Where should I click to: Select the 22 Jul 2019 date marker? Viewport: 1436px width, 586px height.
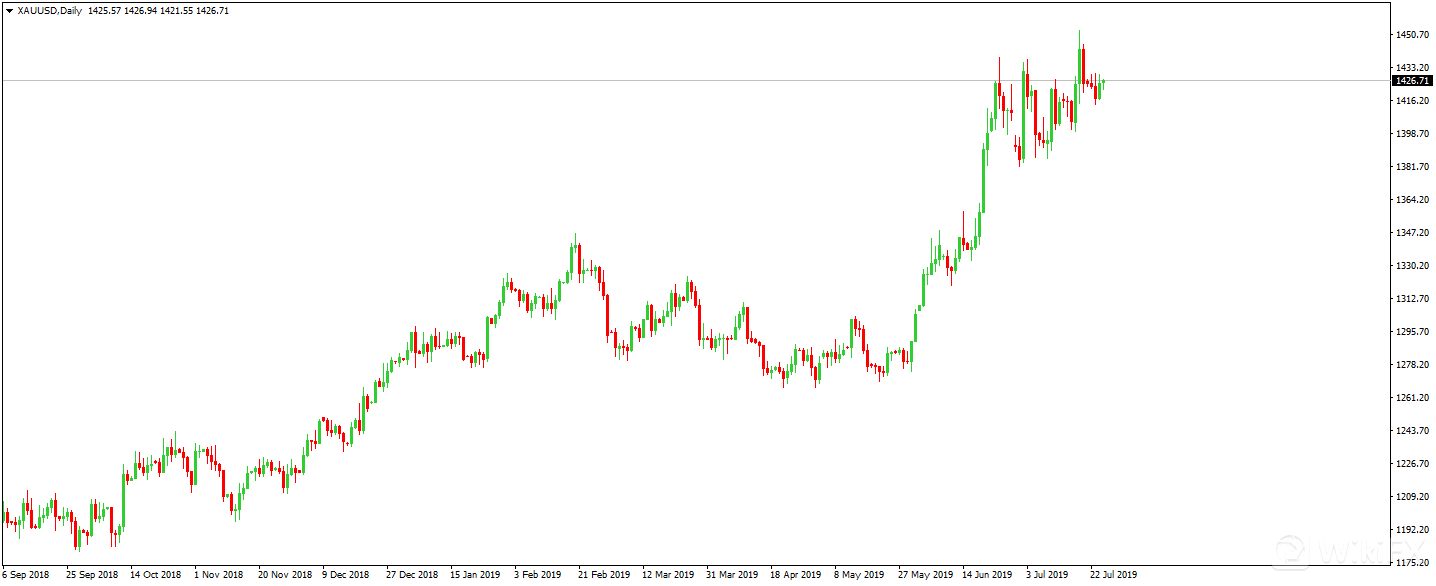1113,575
